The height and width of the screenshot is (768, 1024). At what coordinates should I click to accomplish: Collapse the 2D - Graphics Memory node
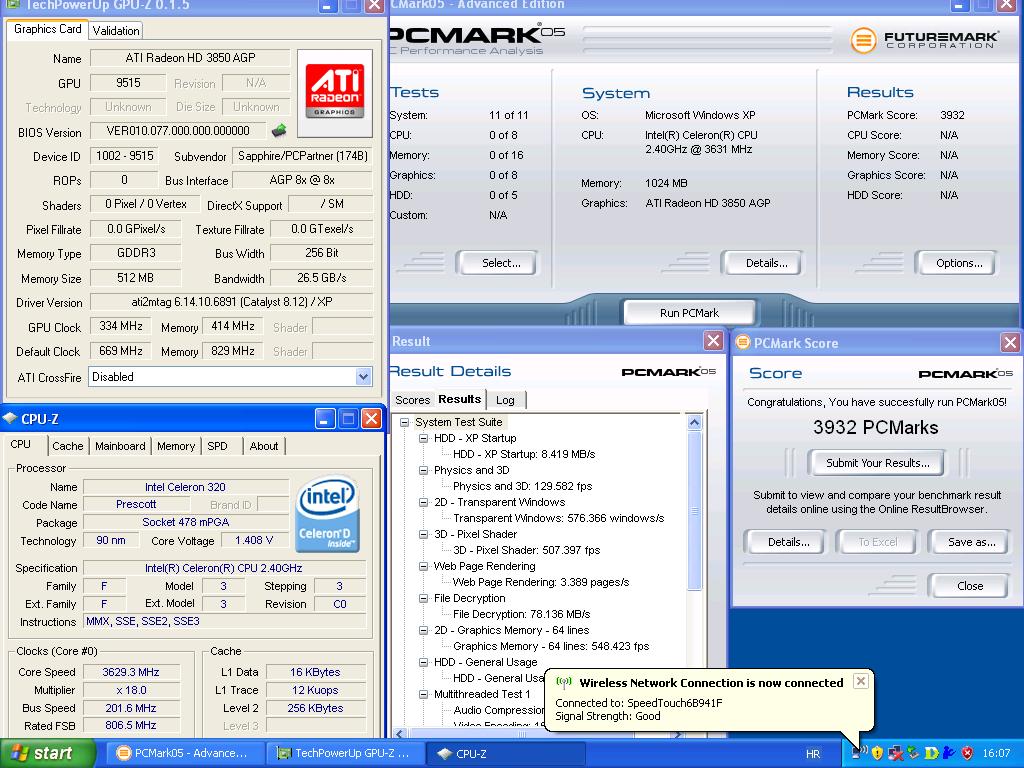(x=423, y=630)
